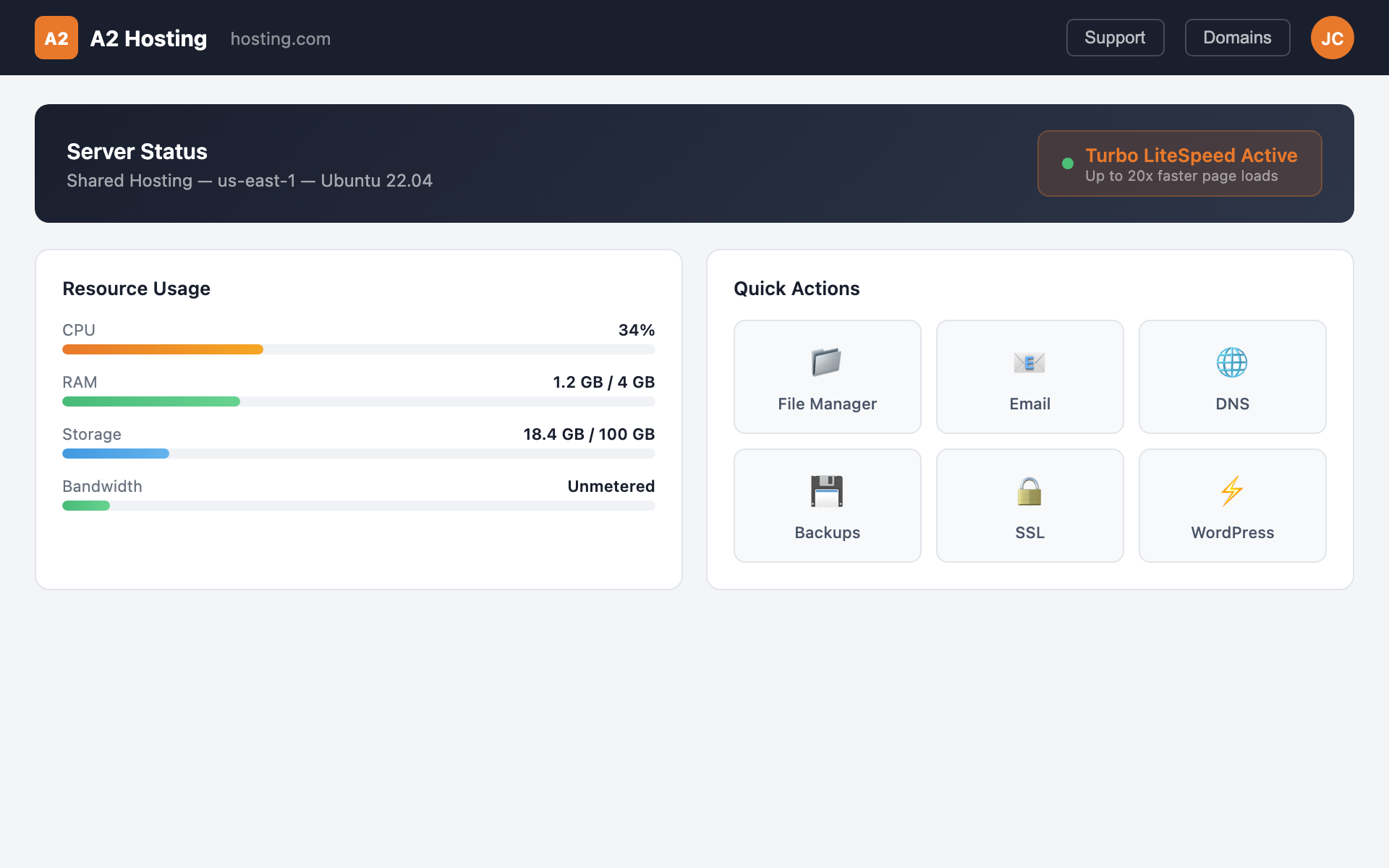Click the 34% CPU value

point(635,330)
